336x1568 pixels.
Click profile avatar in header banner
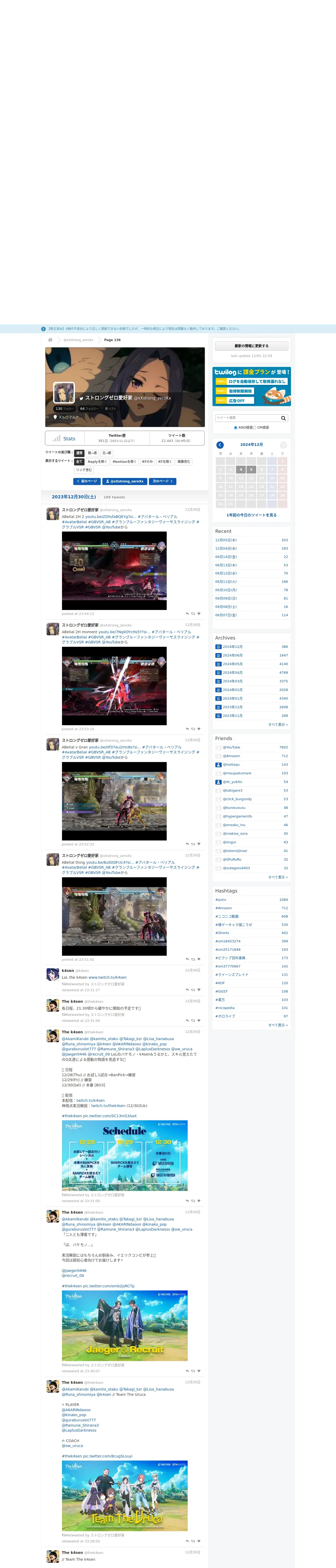(64, 393)
